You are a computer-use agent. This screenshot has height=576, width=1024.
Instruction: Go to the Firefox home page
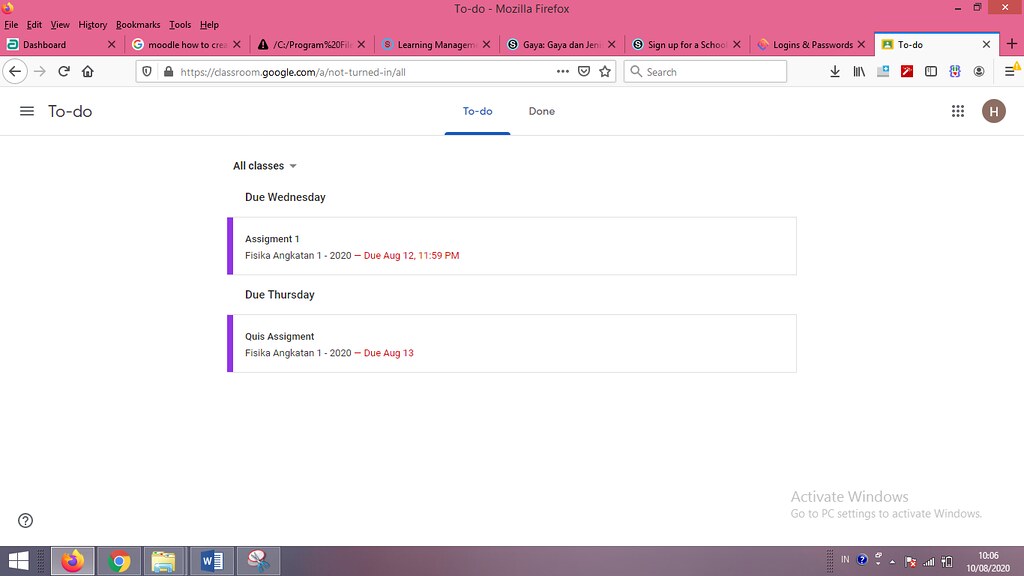click(x=88, y=72)
